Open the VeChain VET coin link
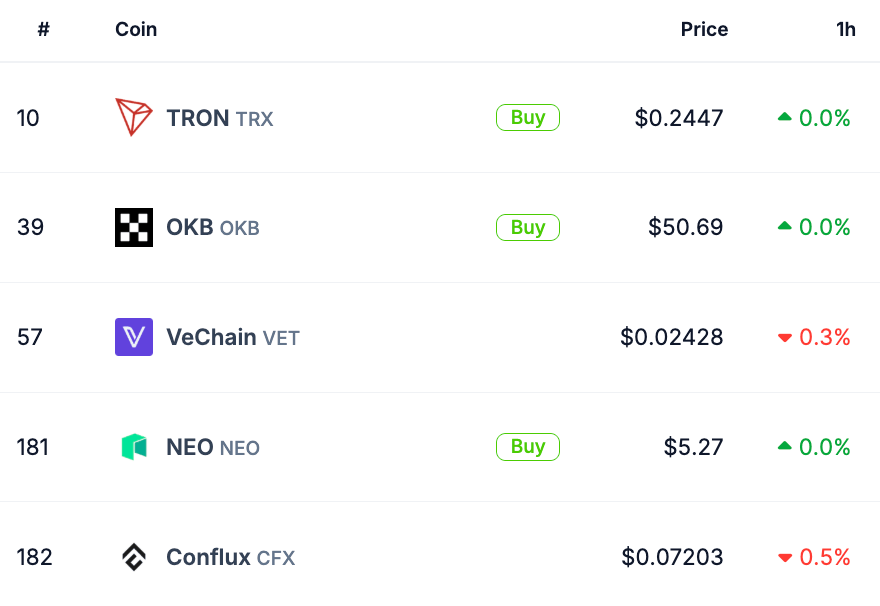Image resolution: width=880 pixels, height=606 pixels. click(x=232, y=337)
